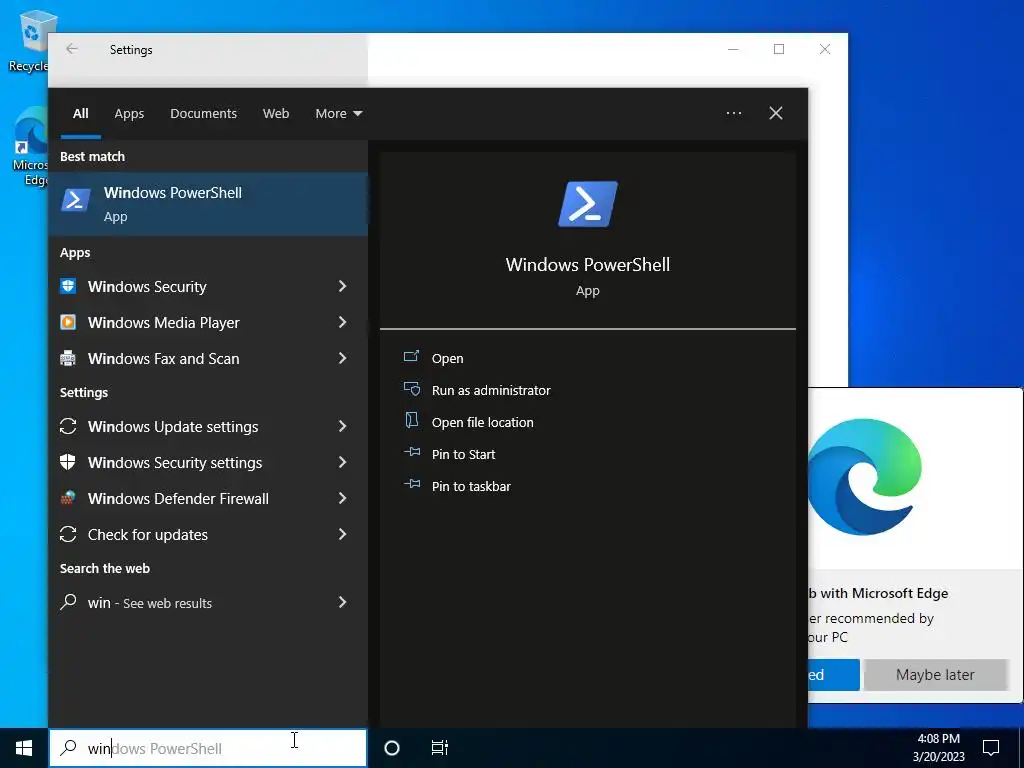Expand the Windows Media Player result arrow
Image resolution: width=1024 pixels, height=768 pixels.
342,322
